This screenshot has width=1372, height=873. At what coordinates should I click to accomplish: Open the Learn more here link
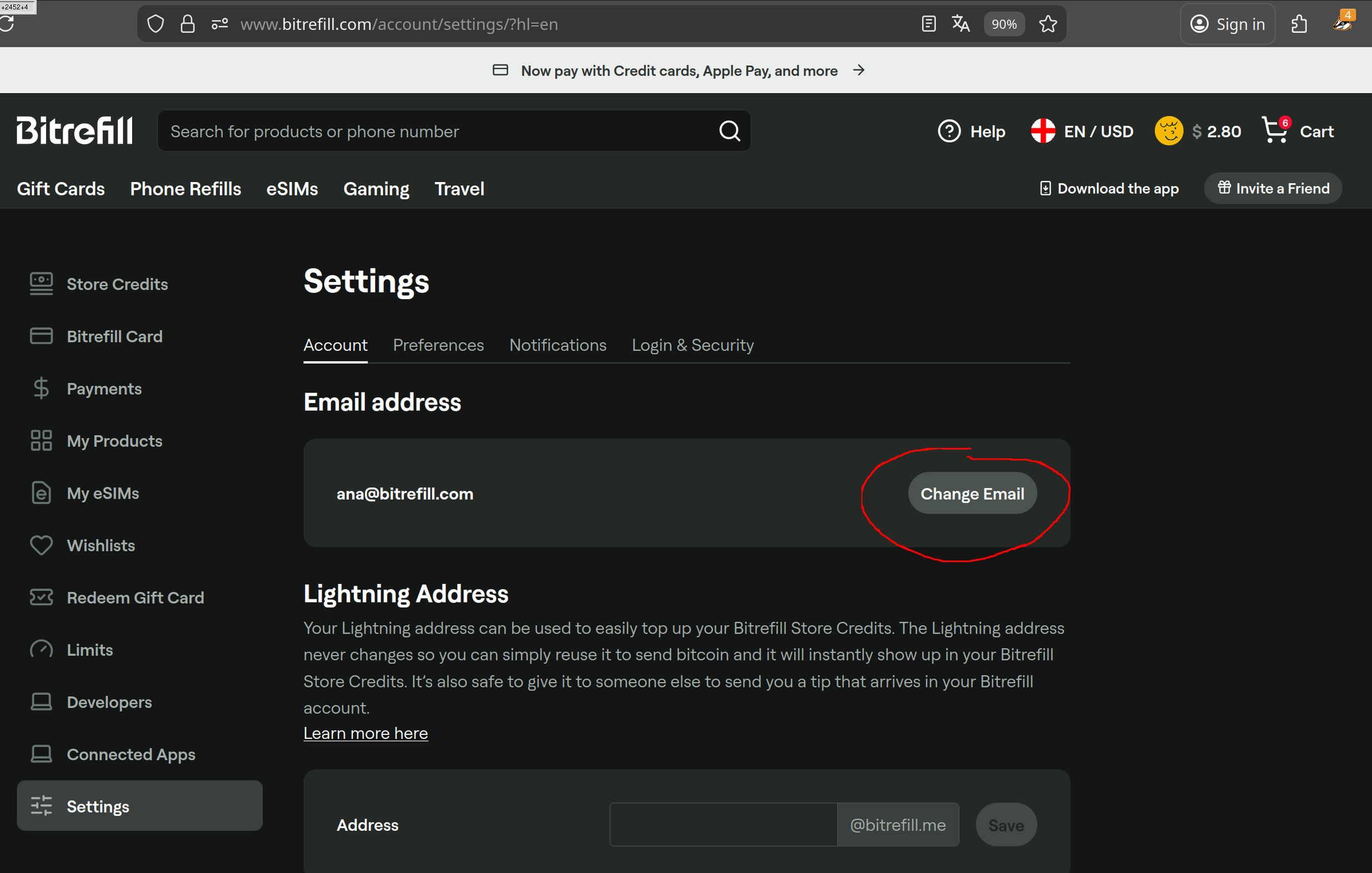(x=365, y=733)
